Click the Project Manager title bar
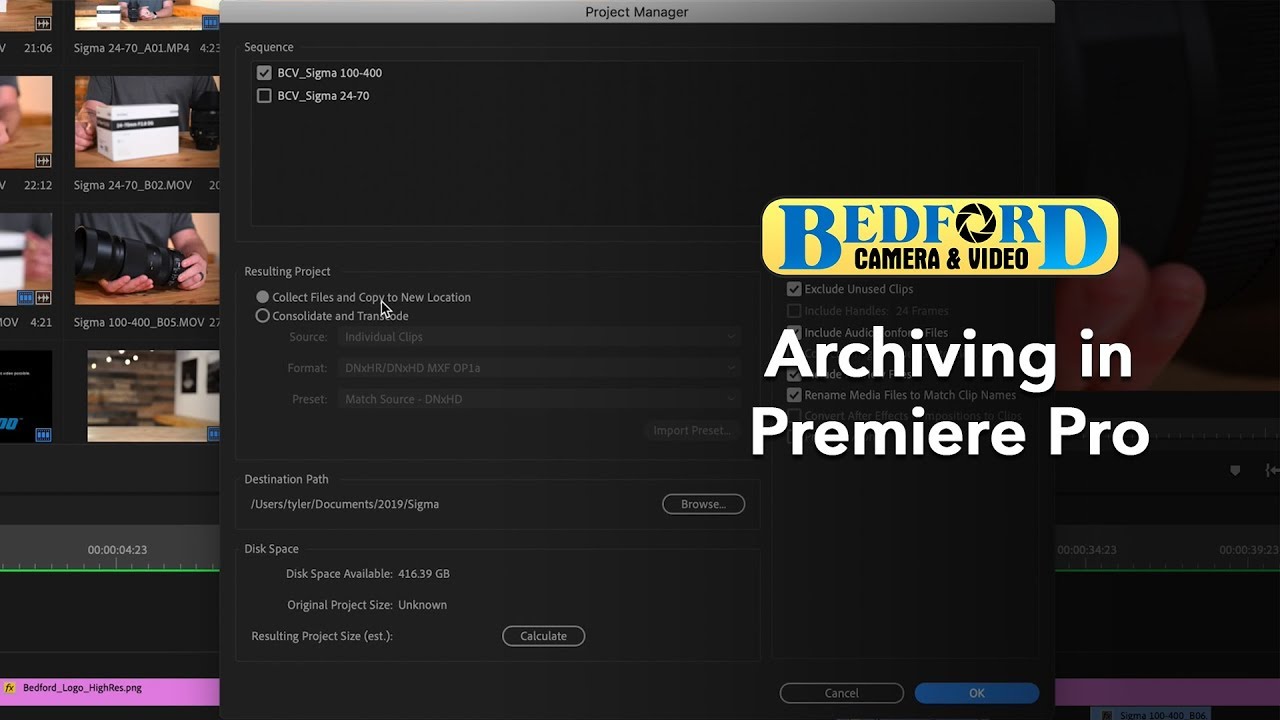 coord(636,12)
